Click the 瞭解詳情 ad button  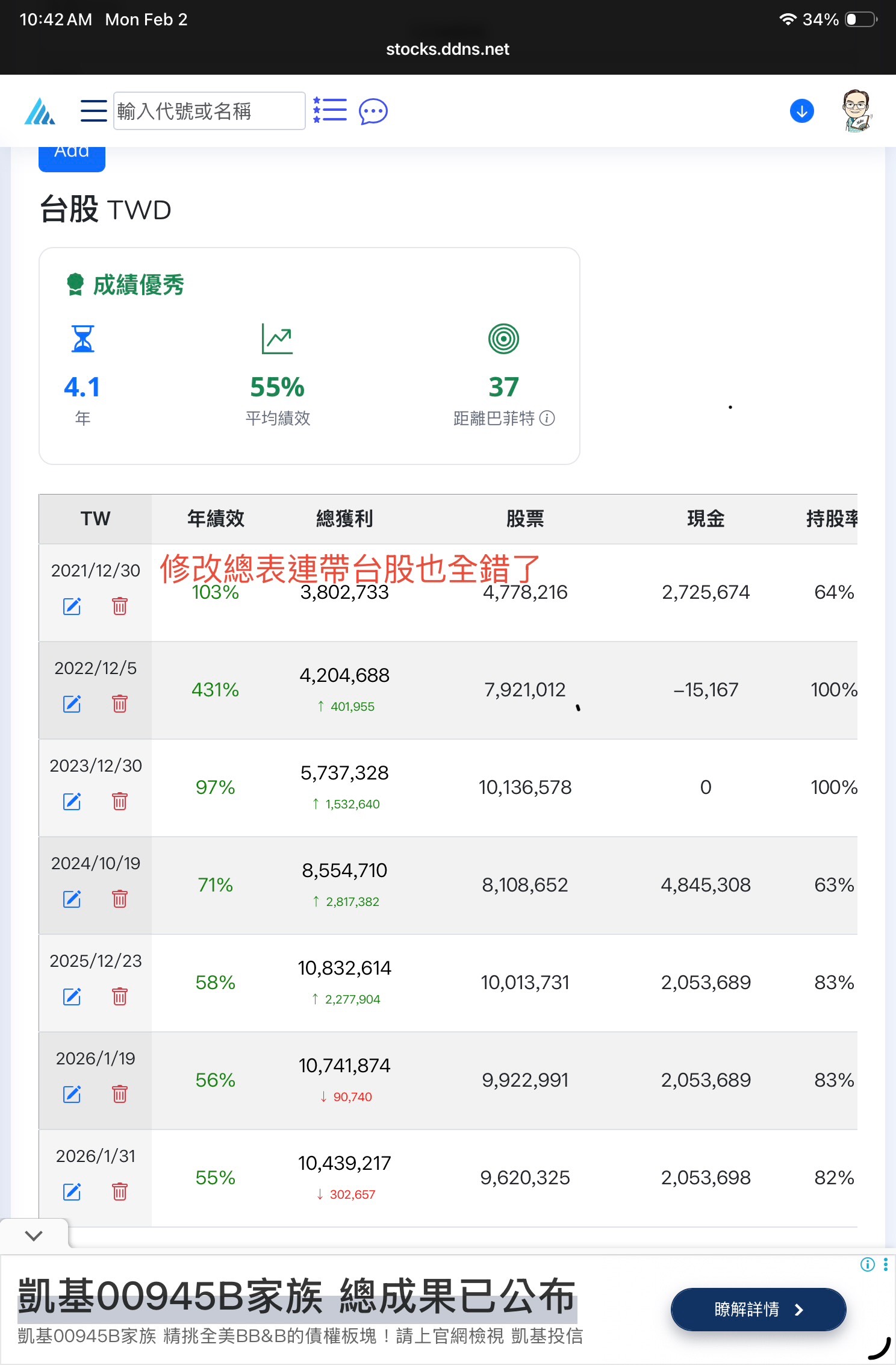[758, 1309]
